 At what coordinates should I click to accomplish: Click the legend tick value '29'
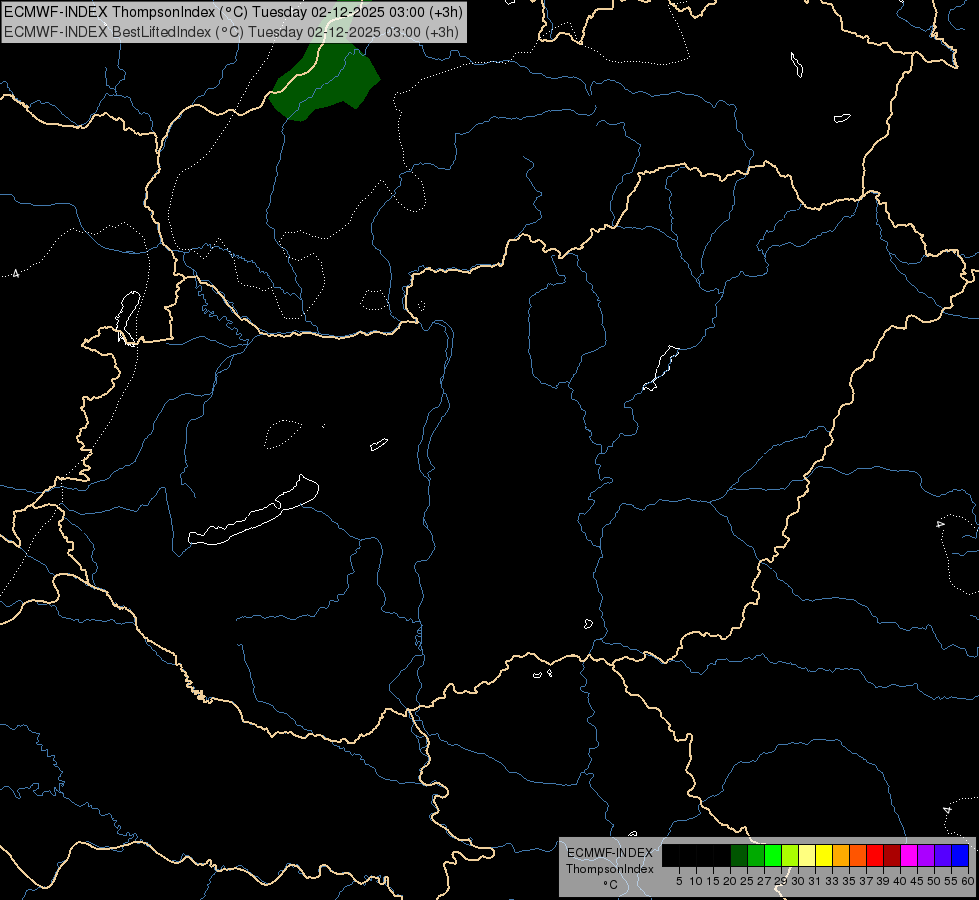tap(780, 881)
